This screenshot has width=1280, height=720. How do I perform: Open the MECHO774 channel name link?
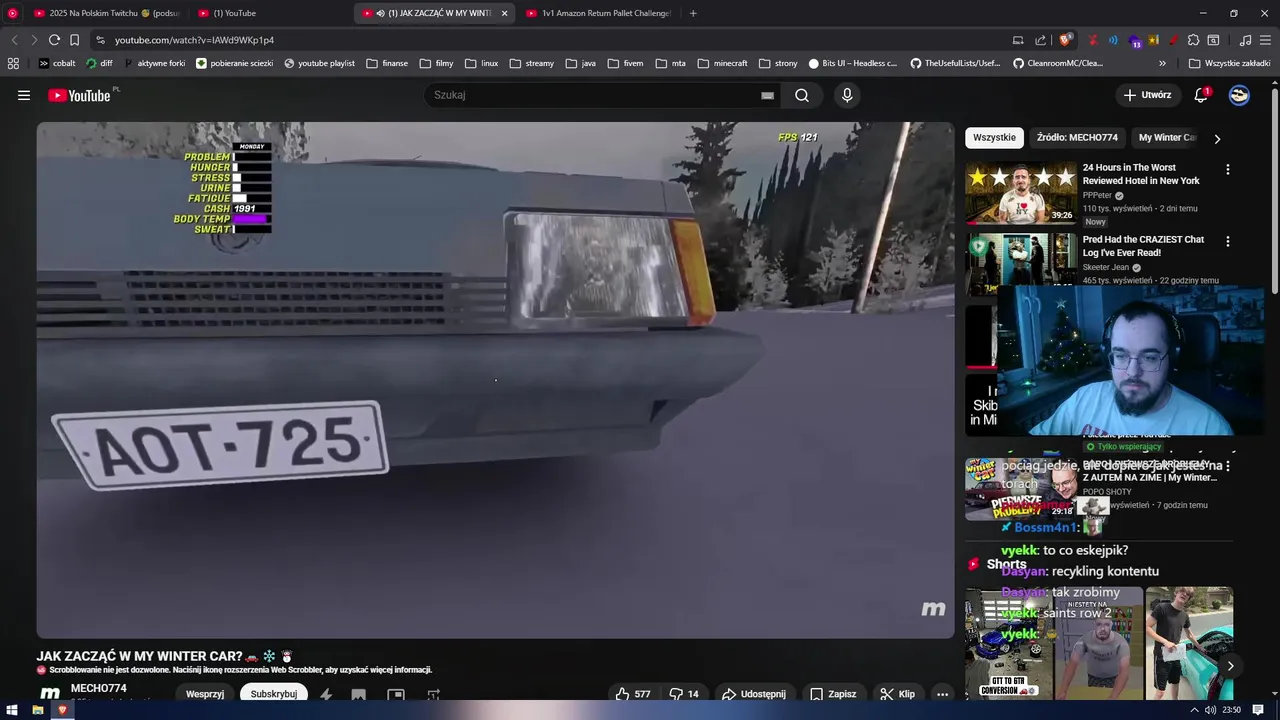click(98, 688)
